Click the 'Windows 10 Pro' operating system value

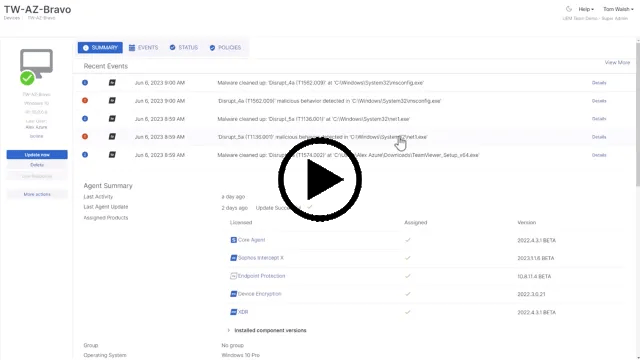(x=240, y=355)
